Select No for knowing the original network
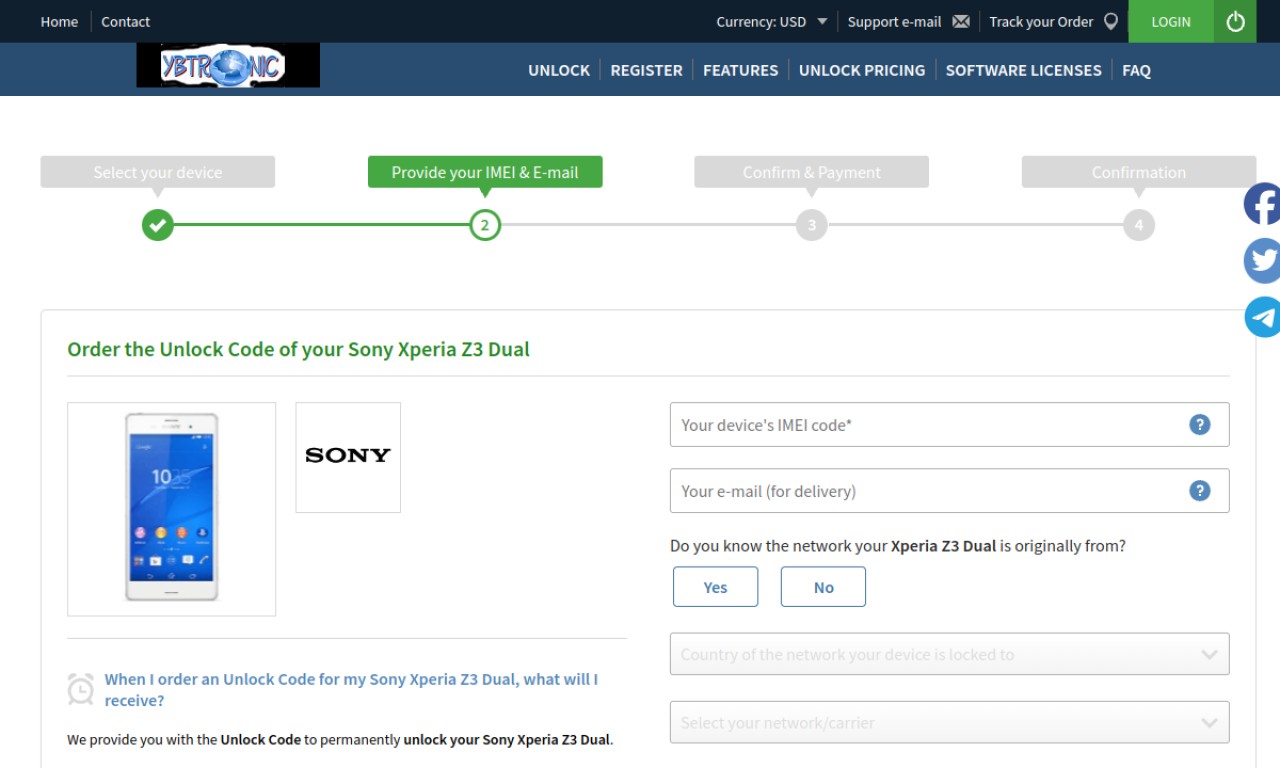This screenshot has height=768, width=1280. pos(823,587)
